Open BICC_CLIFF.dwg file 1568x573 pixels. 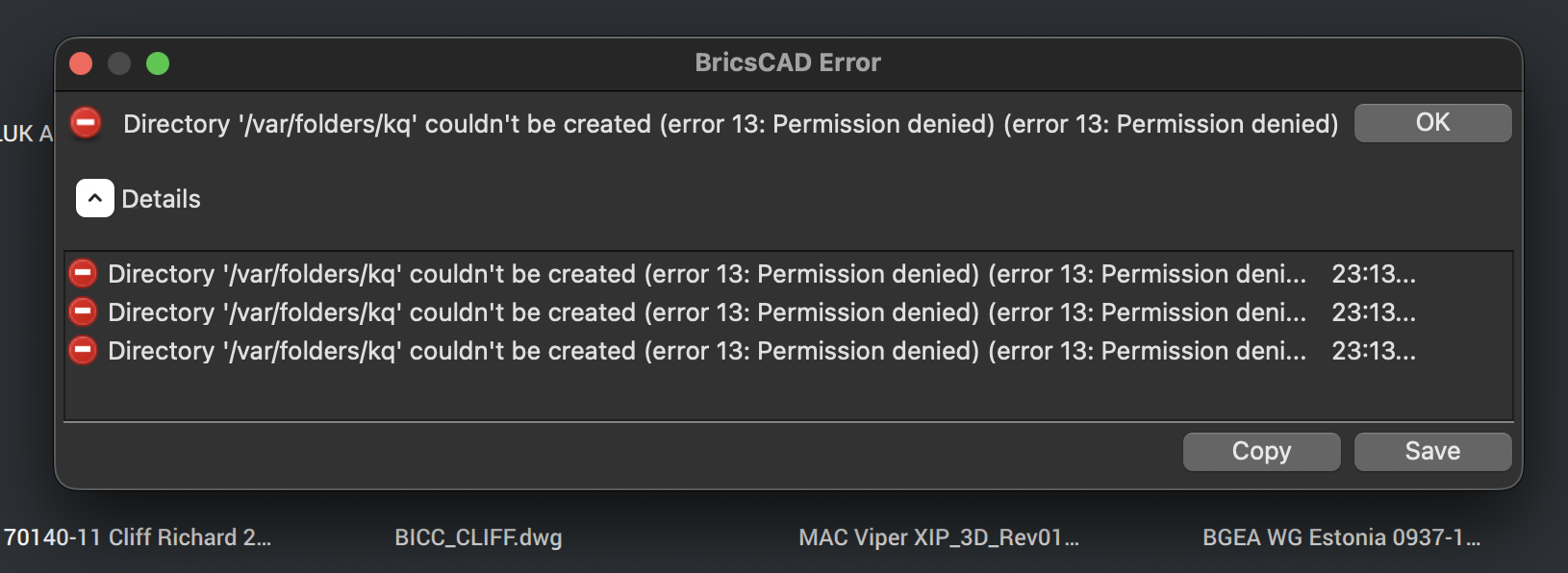pos(478,537)
